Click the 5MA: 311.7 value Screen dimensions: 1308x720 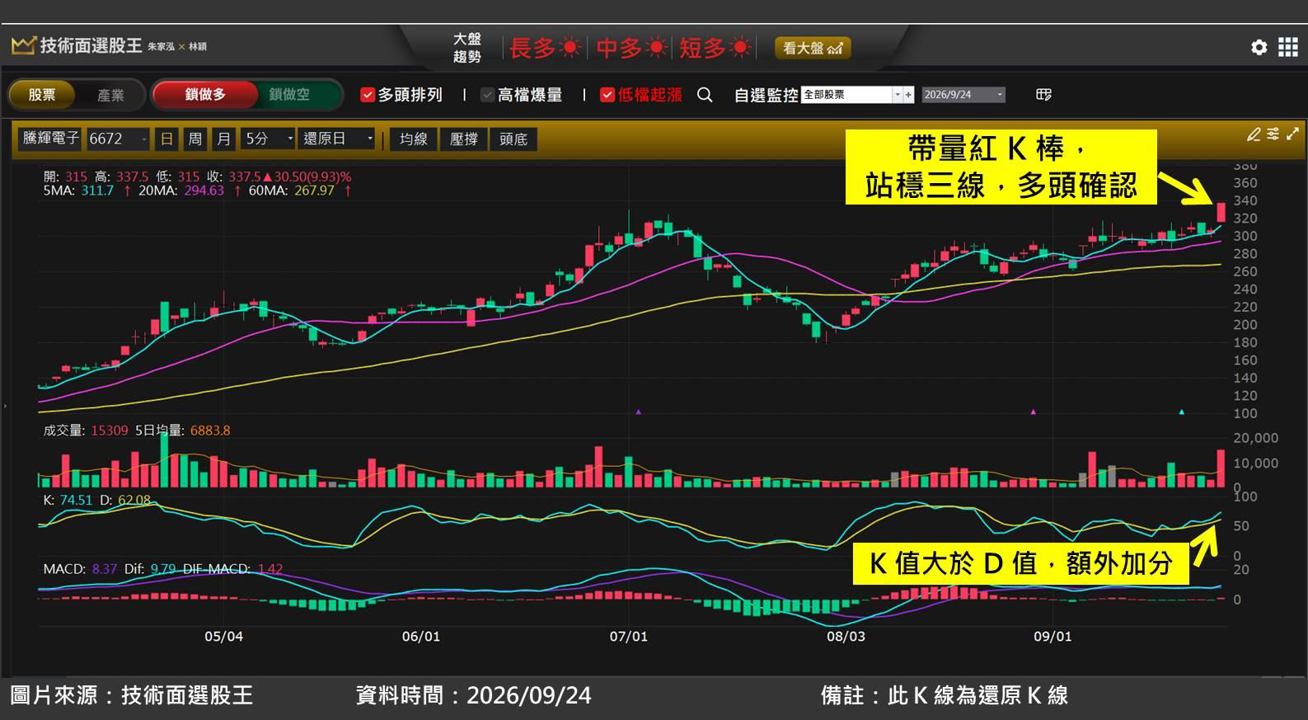coord(79,190)
